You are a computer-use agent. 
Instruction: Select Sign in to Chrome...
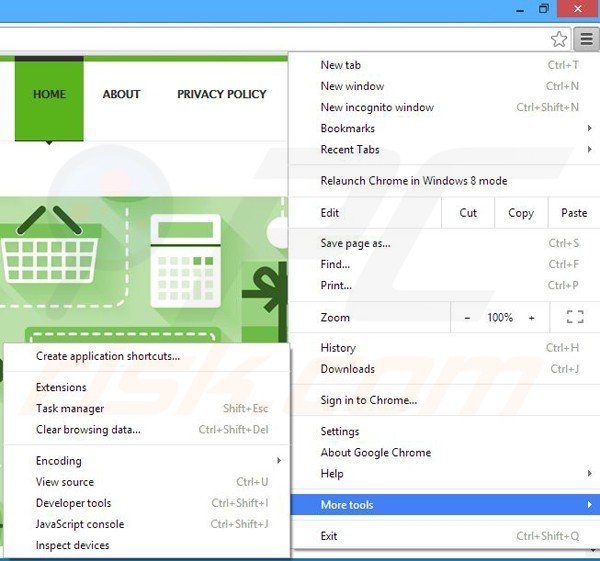point(445,400)
